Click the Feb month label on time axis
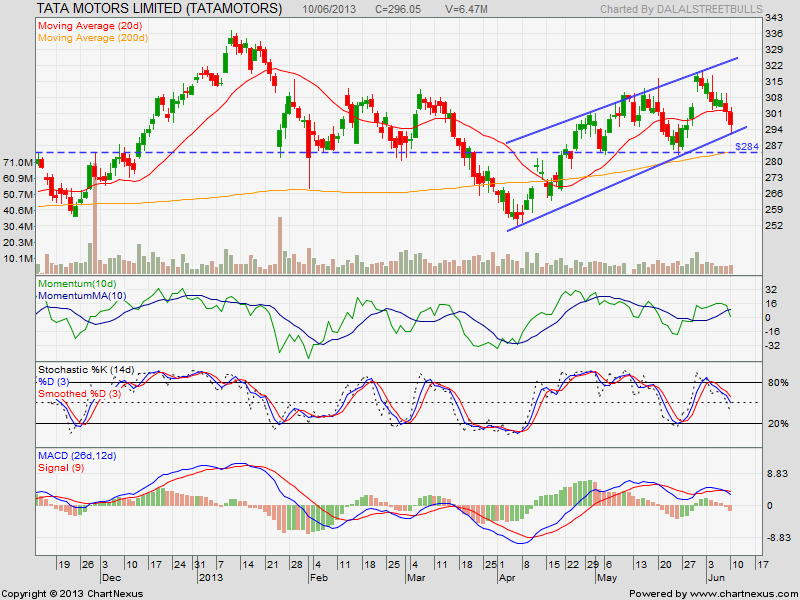The width and height of the screenshot is (800, 600). 318,578
